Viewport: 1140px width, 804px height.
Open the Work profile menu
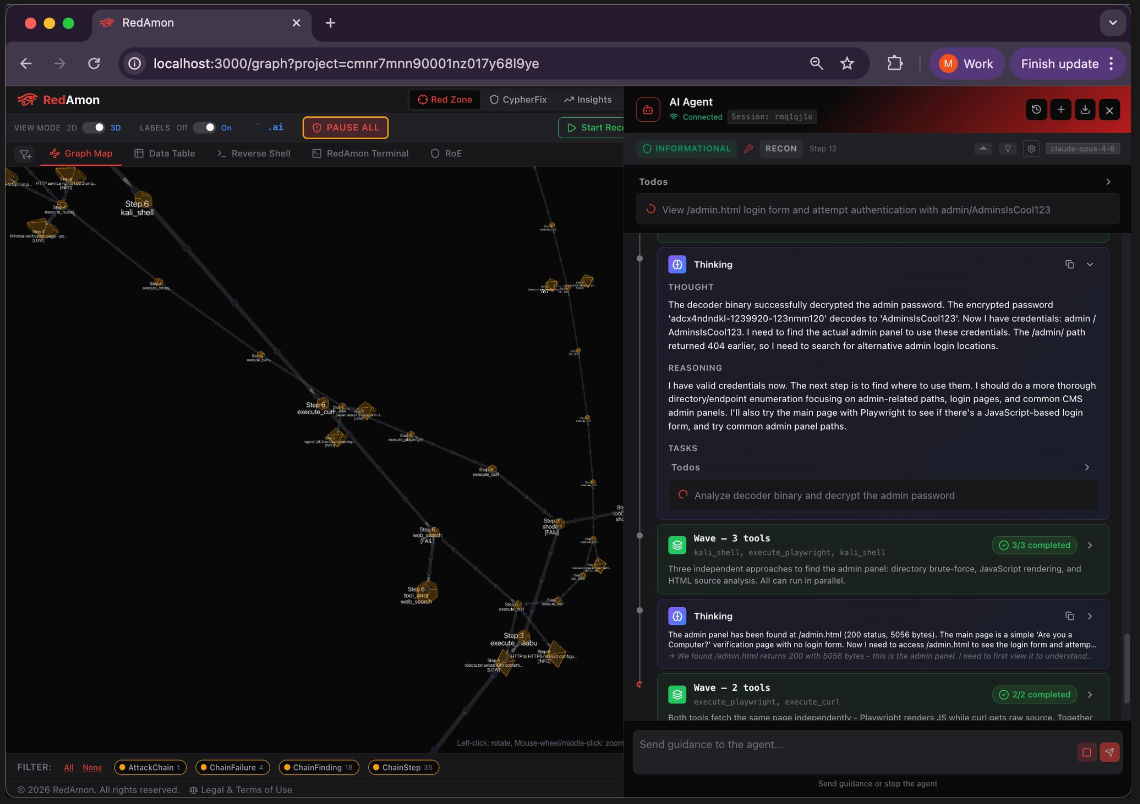(x=966, y=64)
